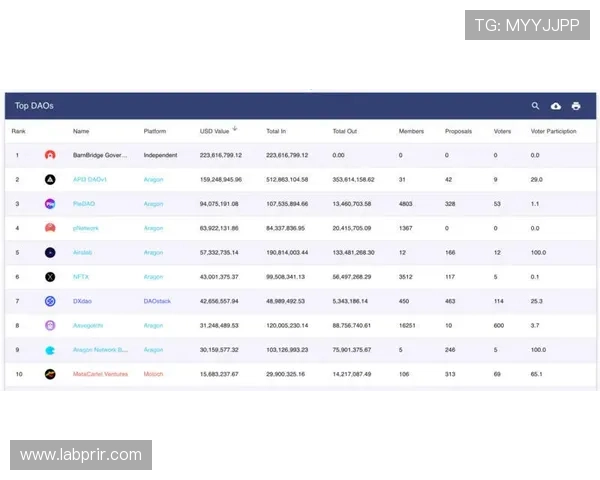The height and width of the screenshot is (480, 600).
Task: Sort table by Members column header
Action: 411,131
